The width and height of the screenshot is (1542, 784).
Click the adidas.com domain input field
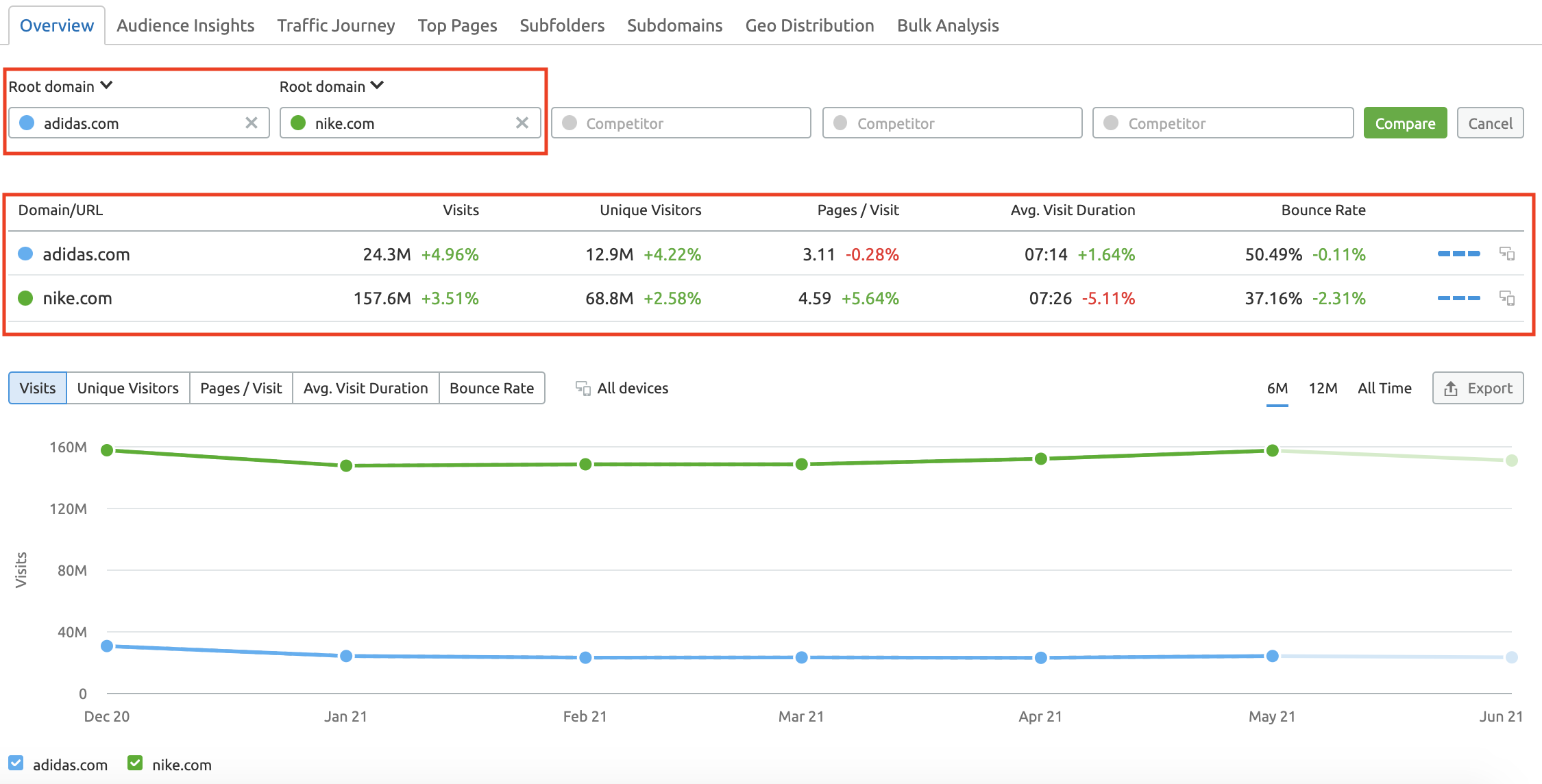(139, 123)
